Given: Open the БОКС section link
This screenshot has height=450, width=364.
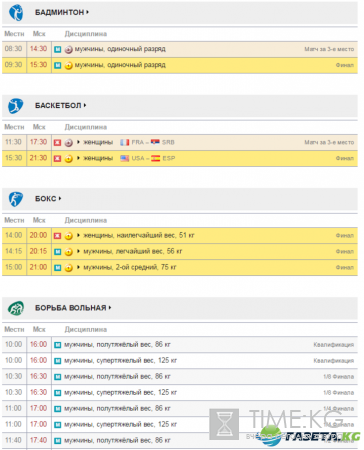Looking at the screenshot, I should click(46, 199).
